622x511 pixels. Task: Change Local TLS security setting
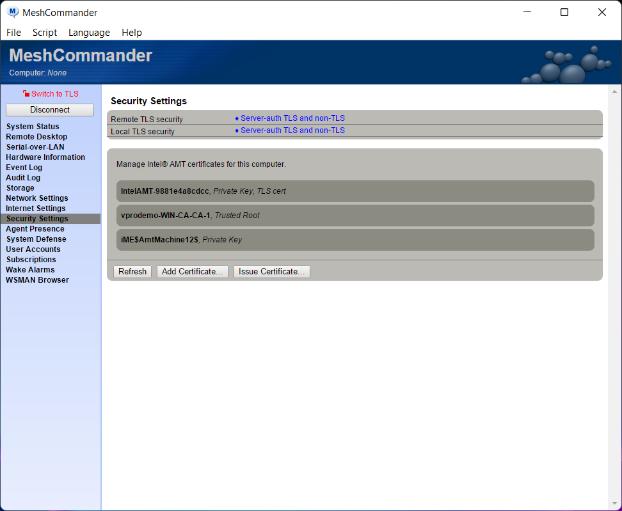coord(289,130)
